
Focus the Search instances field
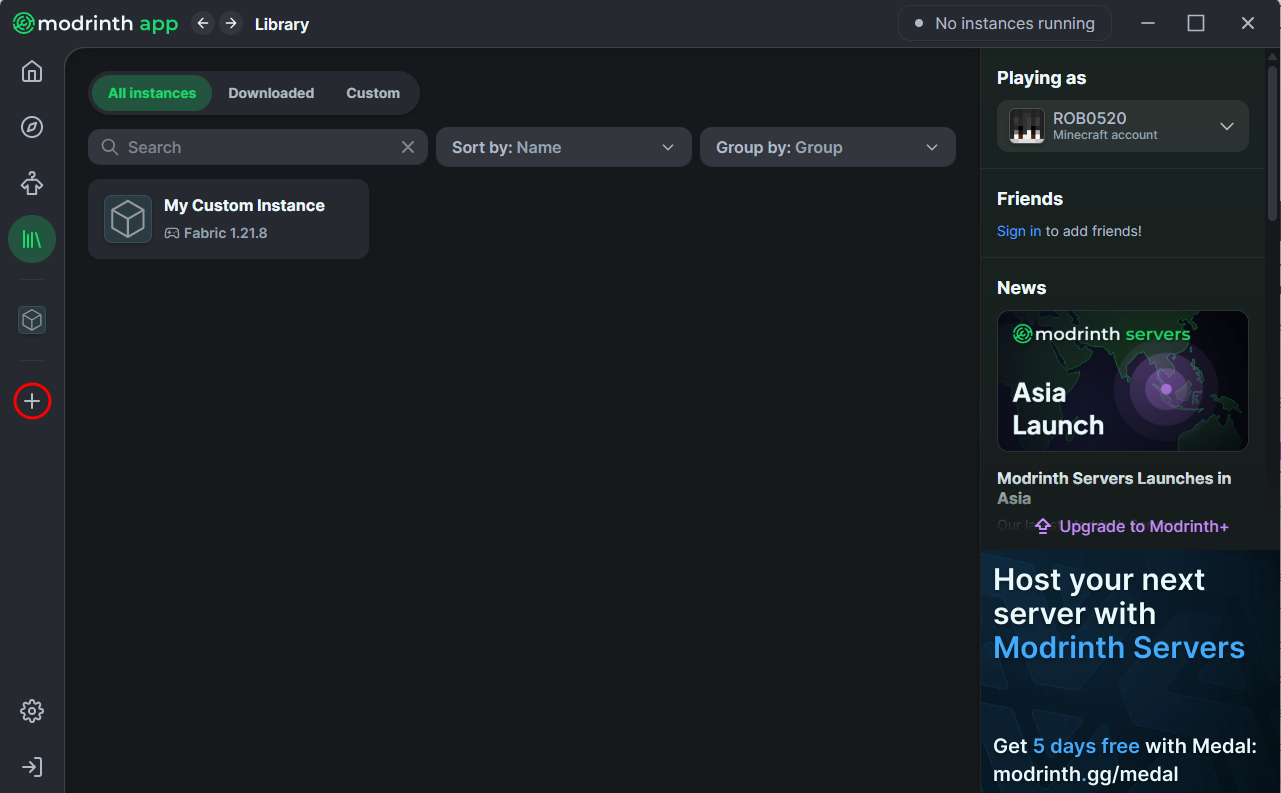(258, 147)
